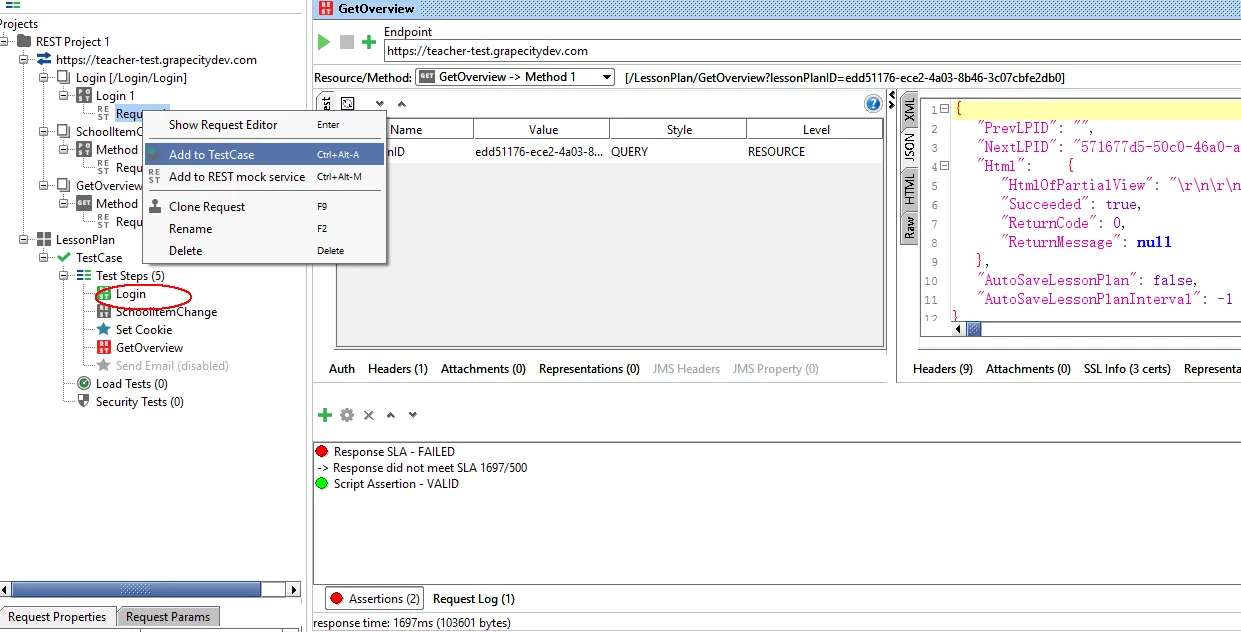Configure assertion using the gear icon
This screenshot has height=632, width=1241.
coord(347,415)
